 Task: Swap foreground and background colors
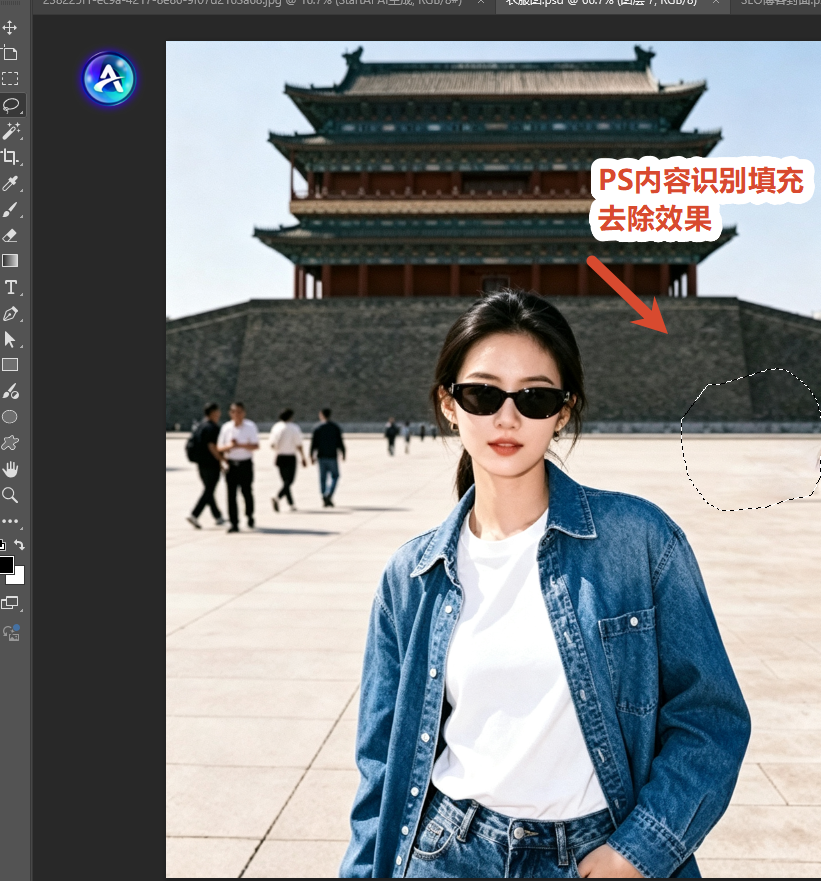pos(19,544)
